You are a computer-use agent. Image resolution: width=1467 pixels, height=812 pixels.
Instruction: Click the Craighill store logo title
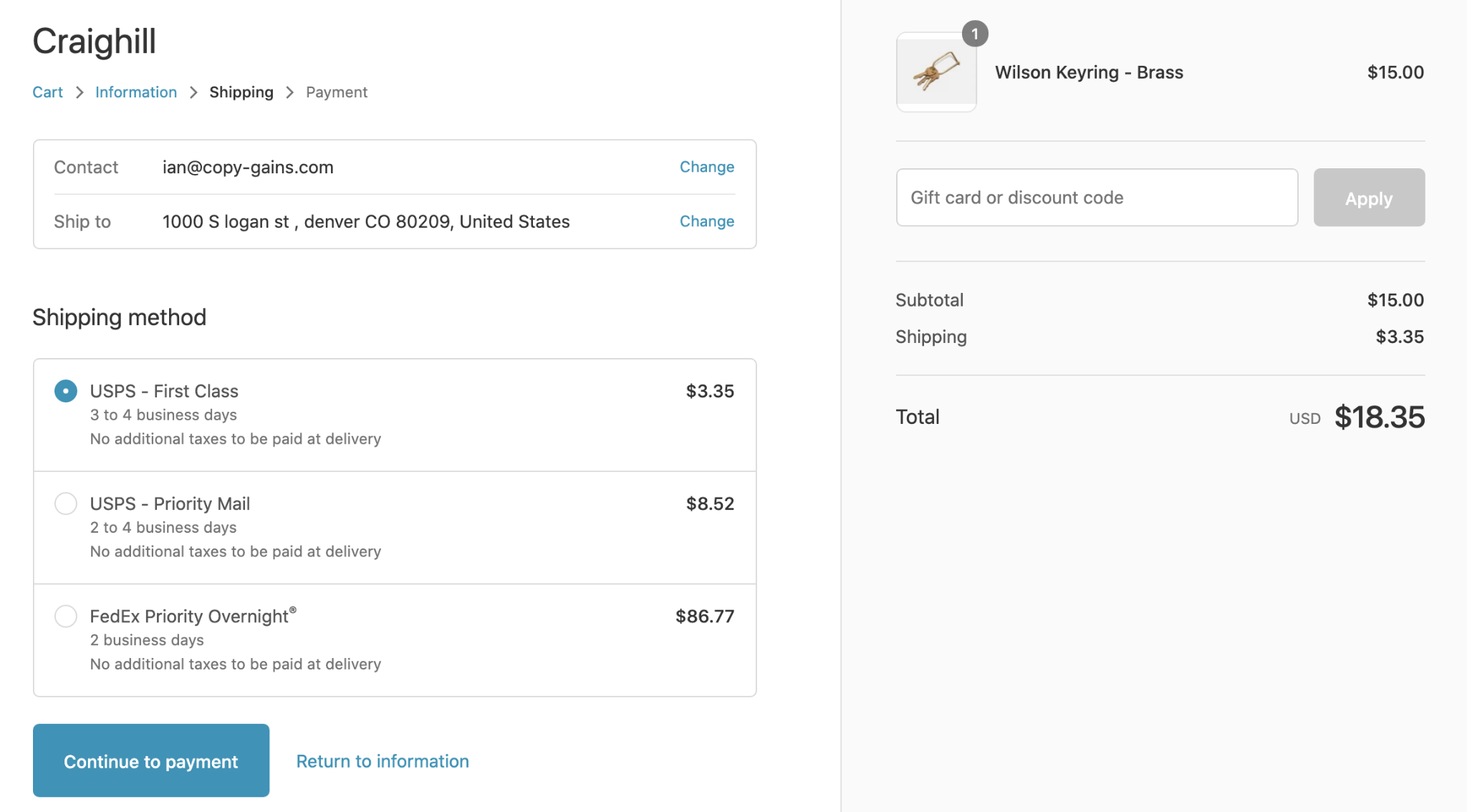point(94,42)
